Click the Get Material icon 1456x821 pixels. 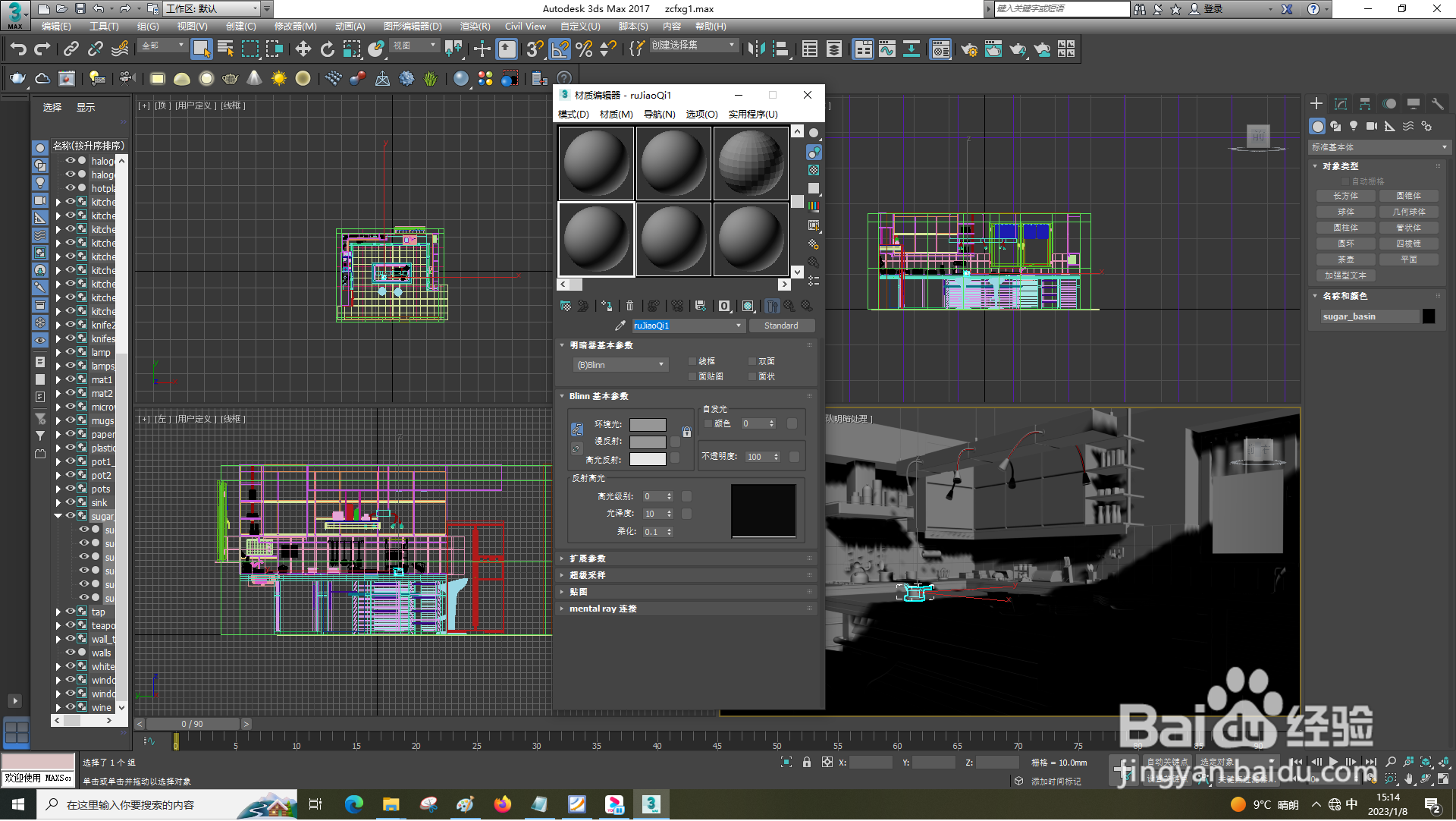click(x=566, y=306)
